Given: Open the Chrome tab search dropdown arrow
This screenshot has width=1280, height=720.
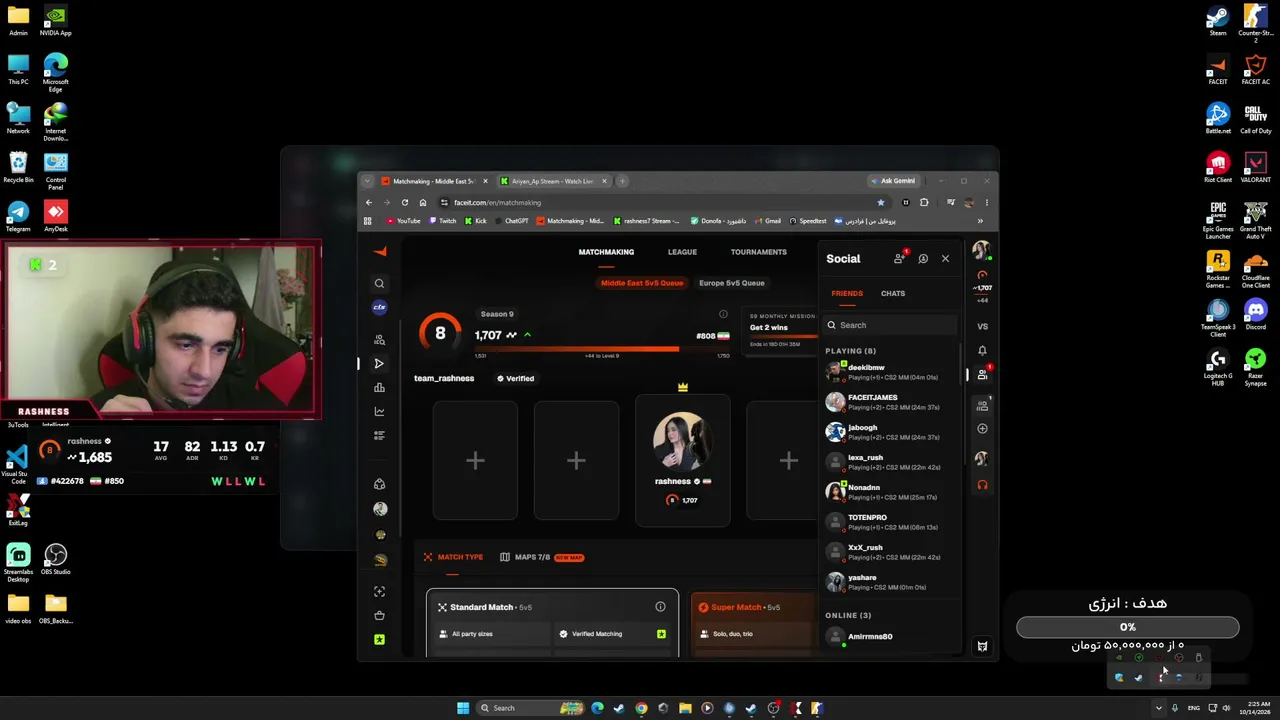Looking at the screenshot, I should pyautogui.click(x=367, y=181).
